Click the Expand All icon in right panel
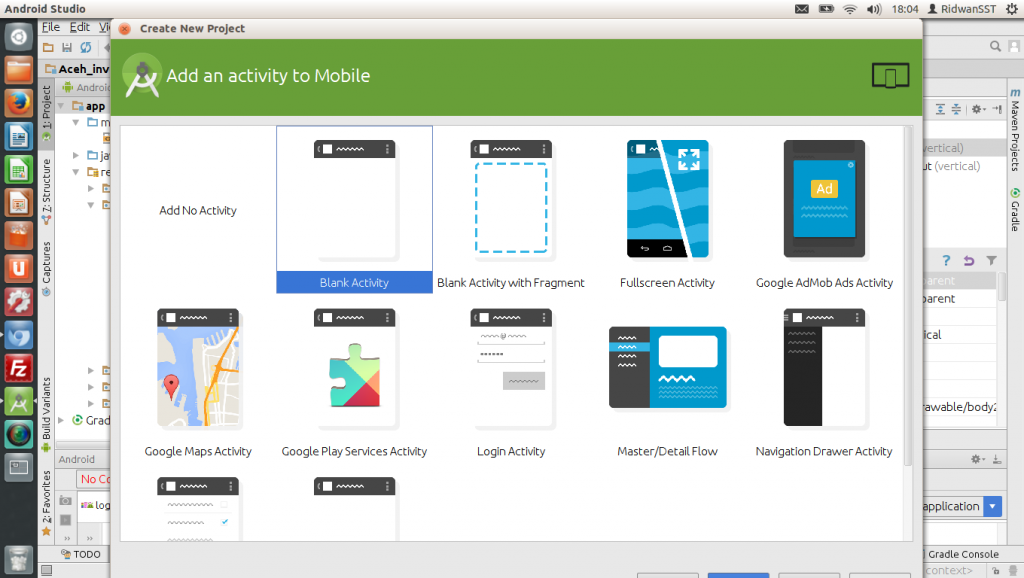The width and height of the screenshot is (1024, 578). [x=940, y=109]
